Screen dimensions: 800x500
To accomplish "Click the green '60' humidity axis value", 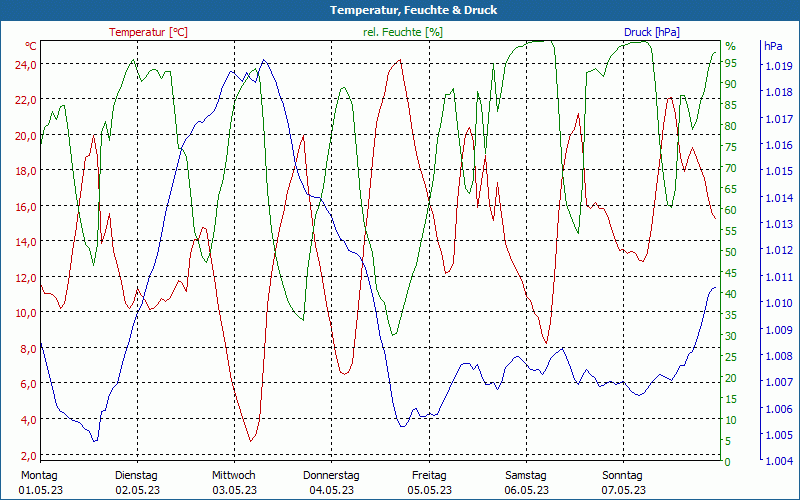I will coord(731,210).
